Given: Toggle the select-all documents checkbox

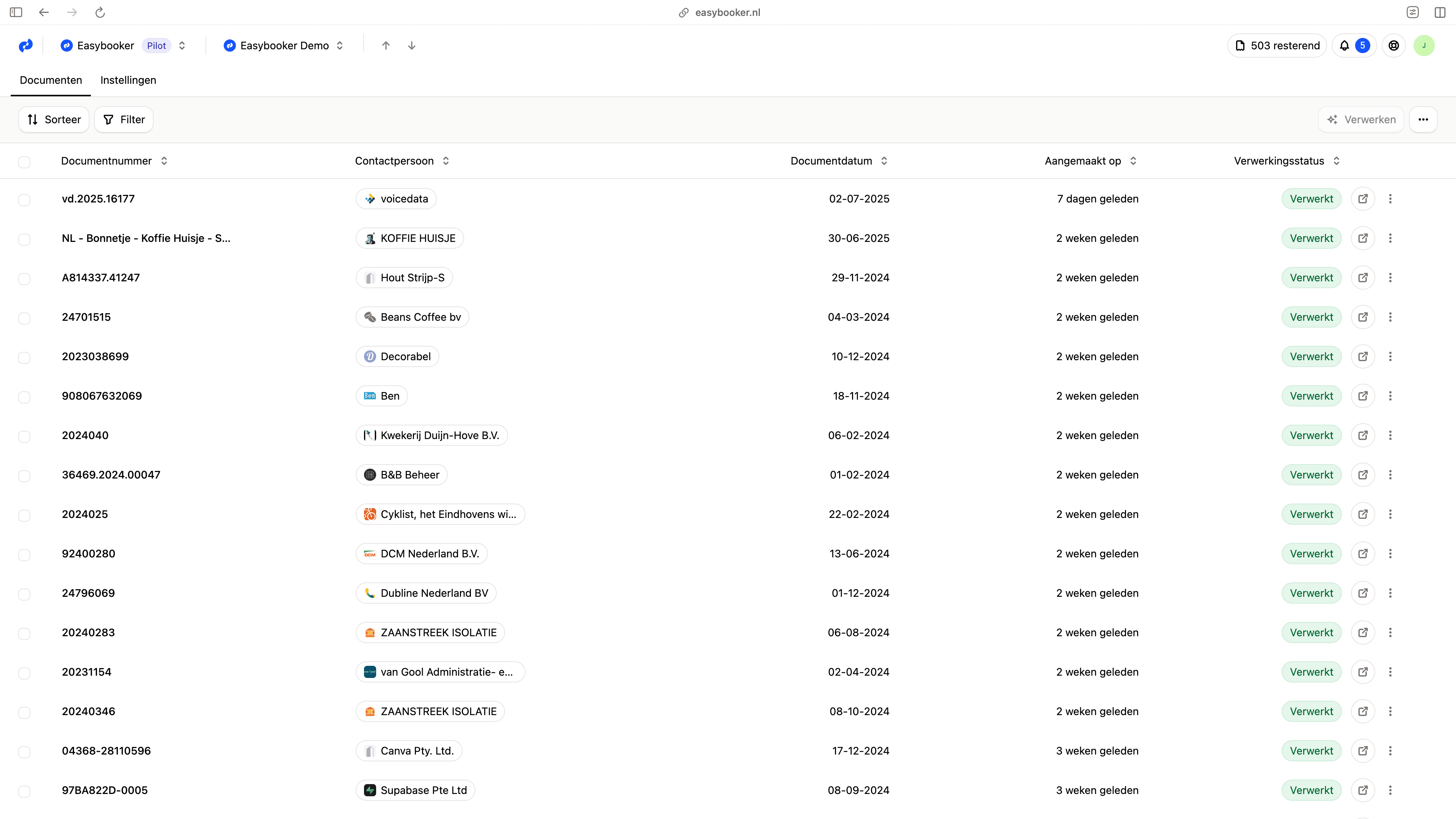Looking at the screenshot, I should click(24, 162).
